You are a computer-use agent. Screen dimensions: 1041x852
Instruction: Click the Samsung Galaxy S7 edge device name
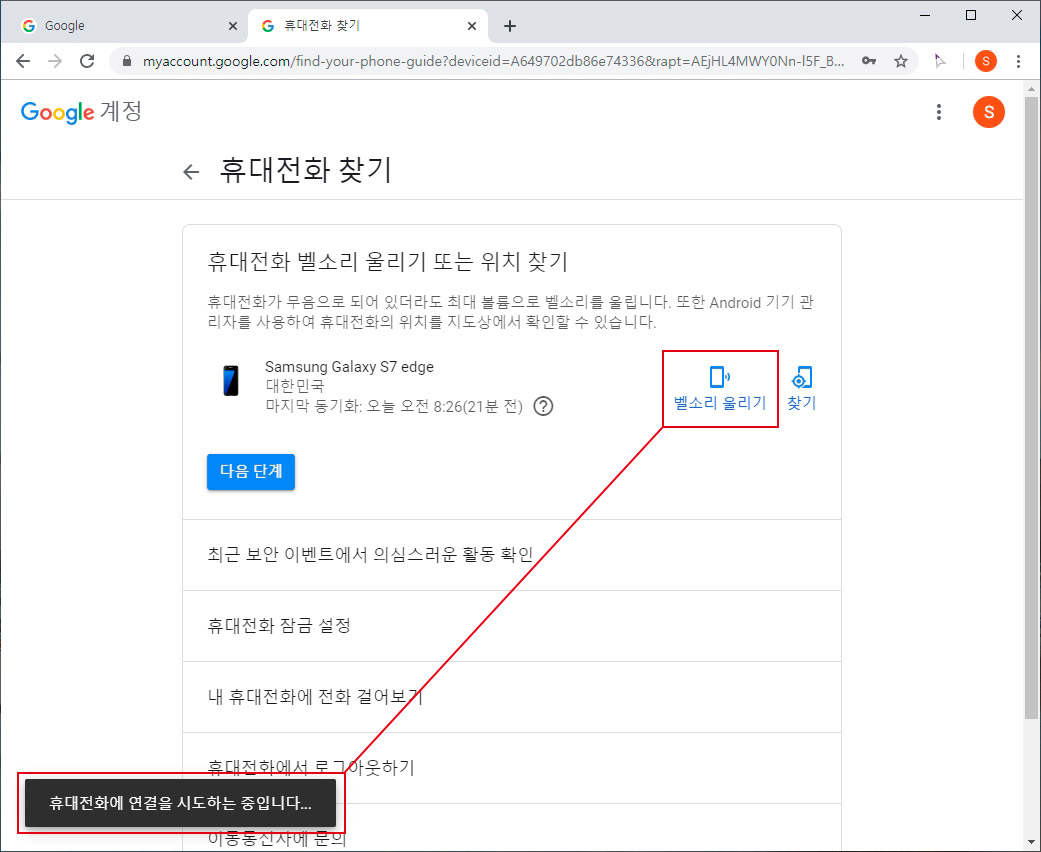pos(349,367)
